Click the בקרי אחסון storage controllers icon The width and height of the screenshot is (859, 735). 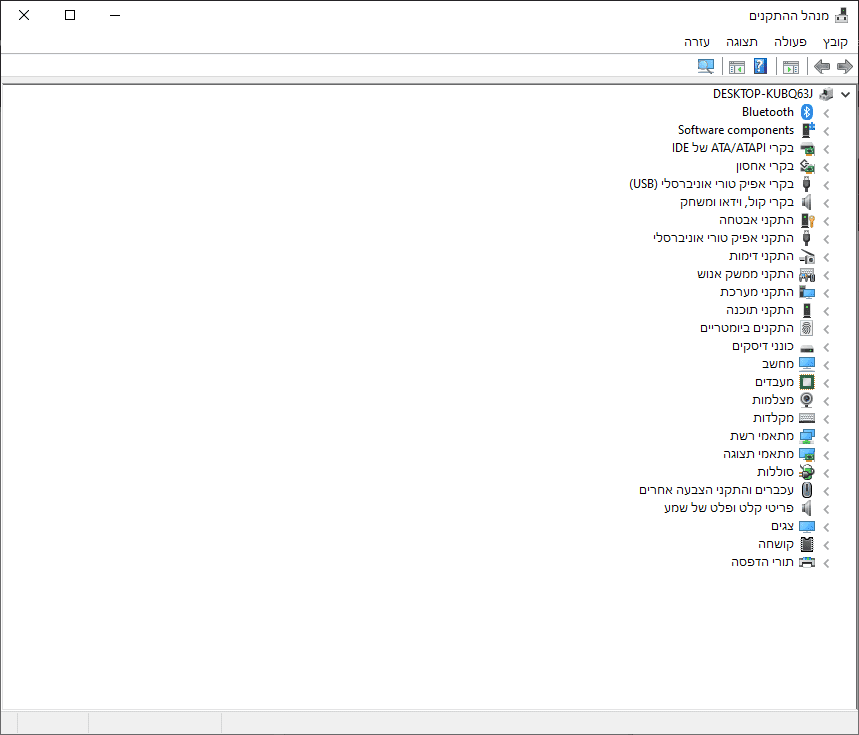click(x=807, y=166)
